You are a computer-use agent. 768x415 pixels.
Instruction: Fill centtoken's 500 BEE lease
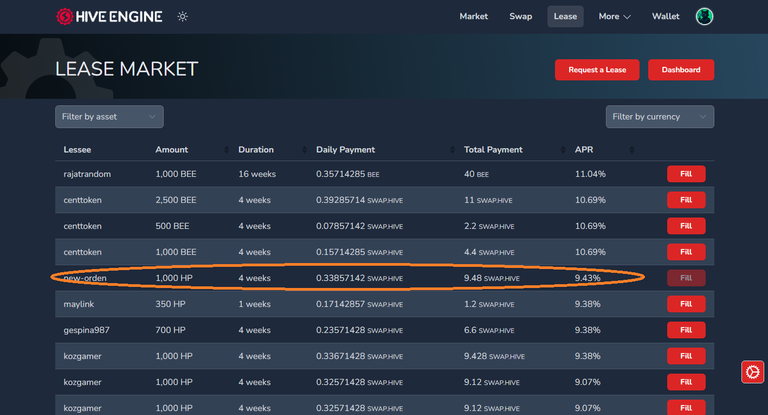[x=686, y=226]
